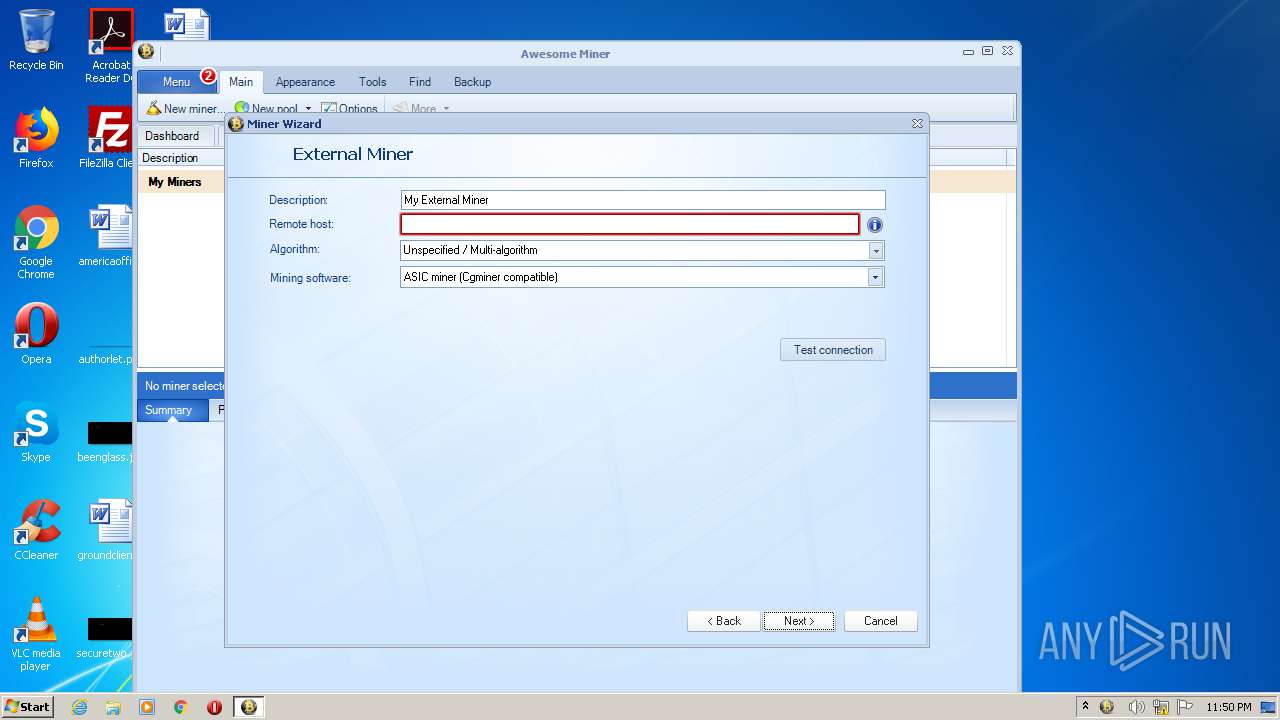
Task: Launch FileZilla Client desktop shortcut
Action: pyautogui.click(x=108, y=138)
